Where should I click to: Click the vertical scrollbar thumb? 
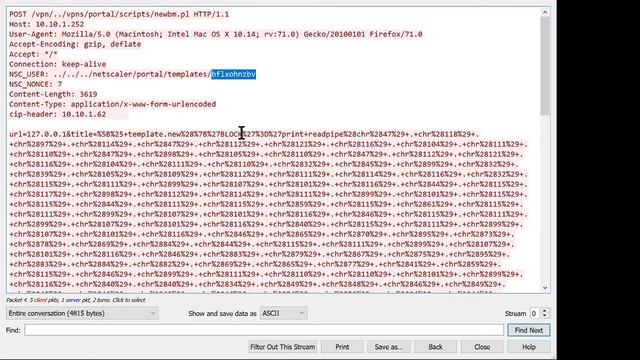tap(545, 65)
